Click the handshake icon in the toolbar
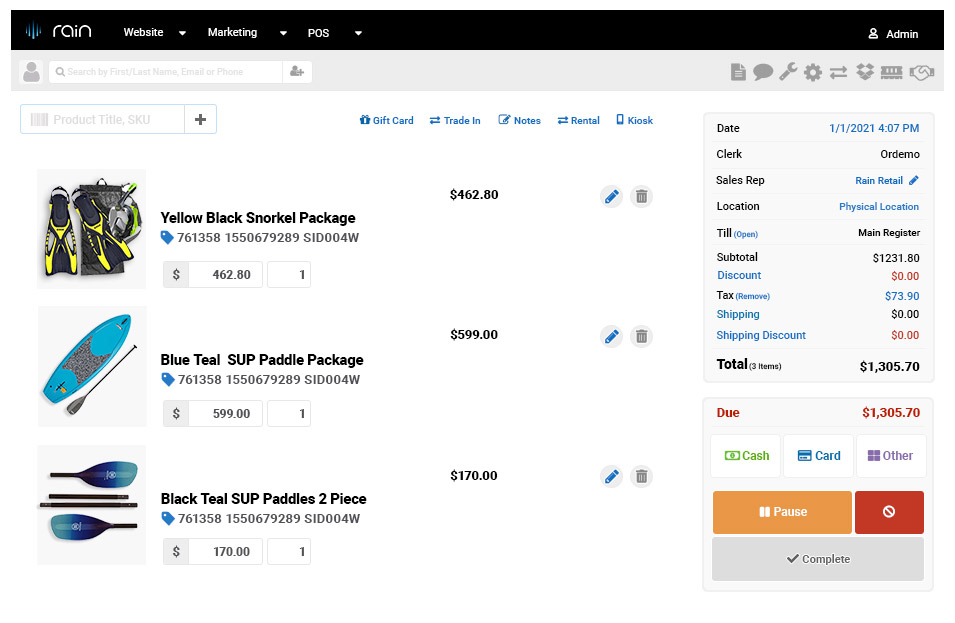The height and width of the screenshot is (623, 955). (921, 72)
